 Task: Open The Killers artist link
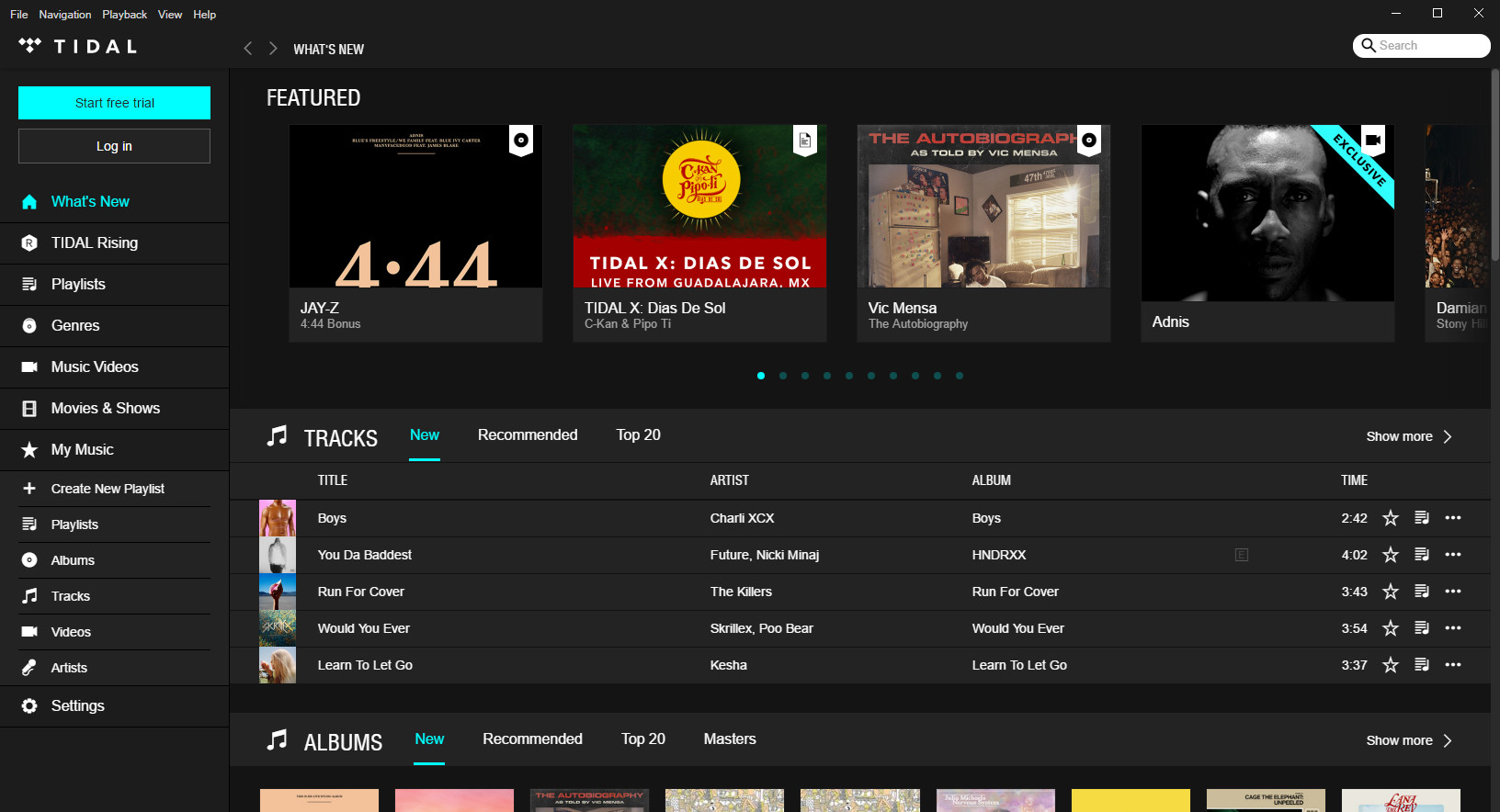pyautogui.click(x=741, y=592)
